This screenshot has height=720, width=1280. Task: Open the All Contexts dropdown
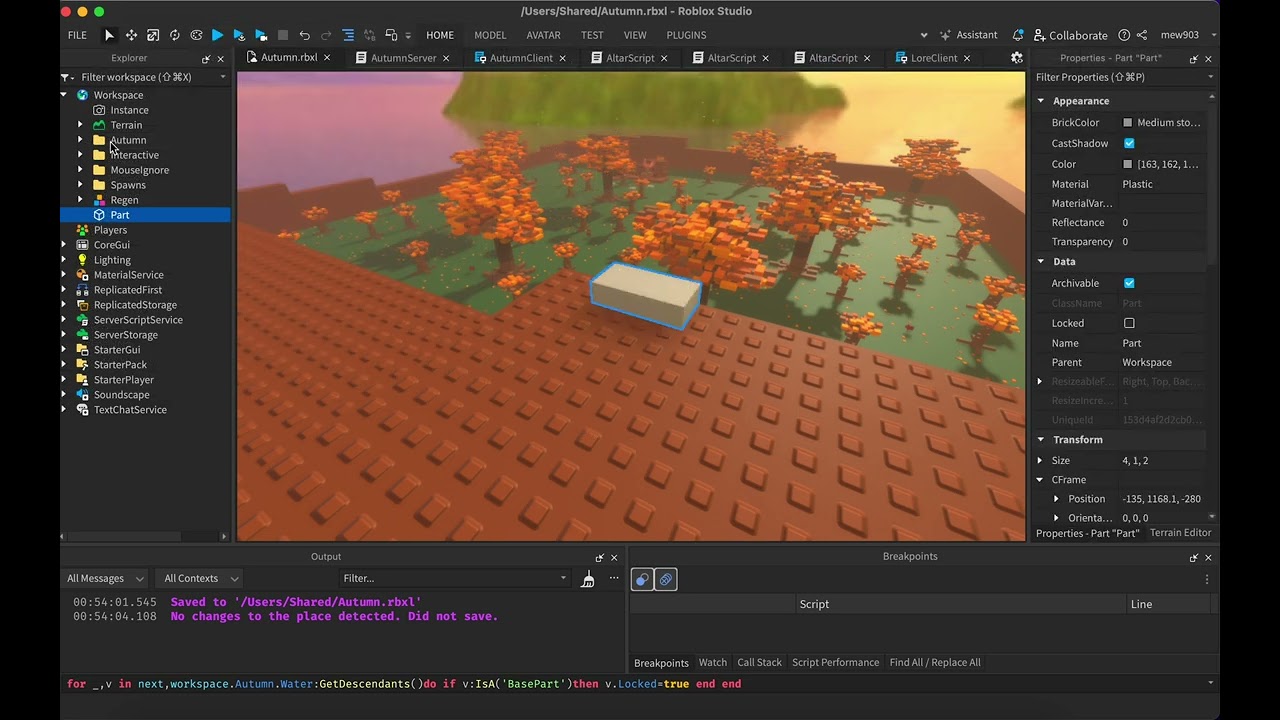(201, 578)
